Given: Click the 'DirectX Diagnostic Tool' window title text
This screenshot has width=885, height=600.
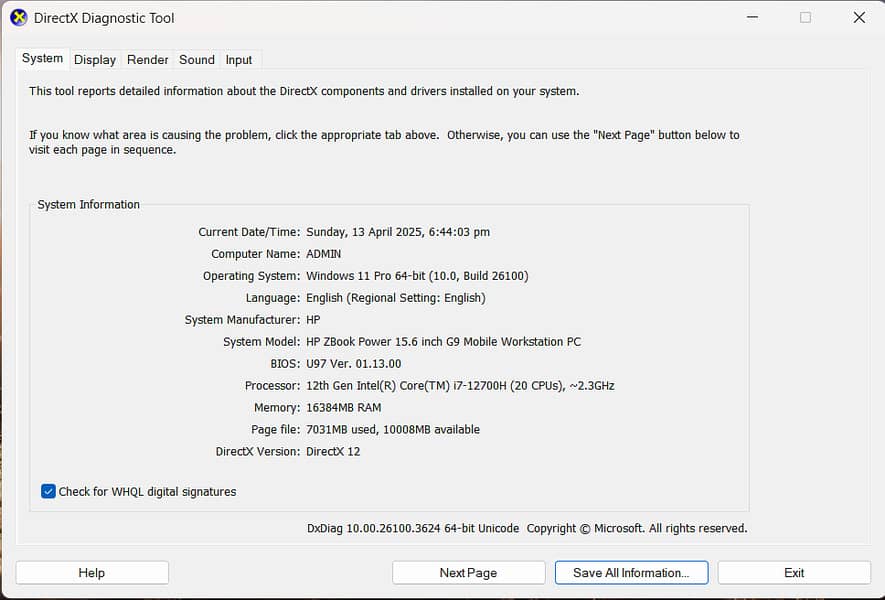Looking at the screenshot, I should coord(104,18).
